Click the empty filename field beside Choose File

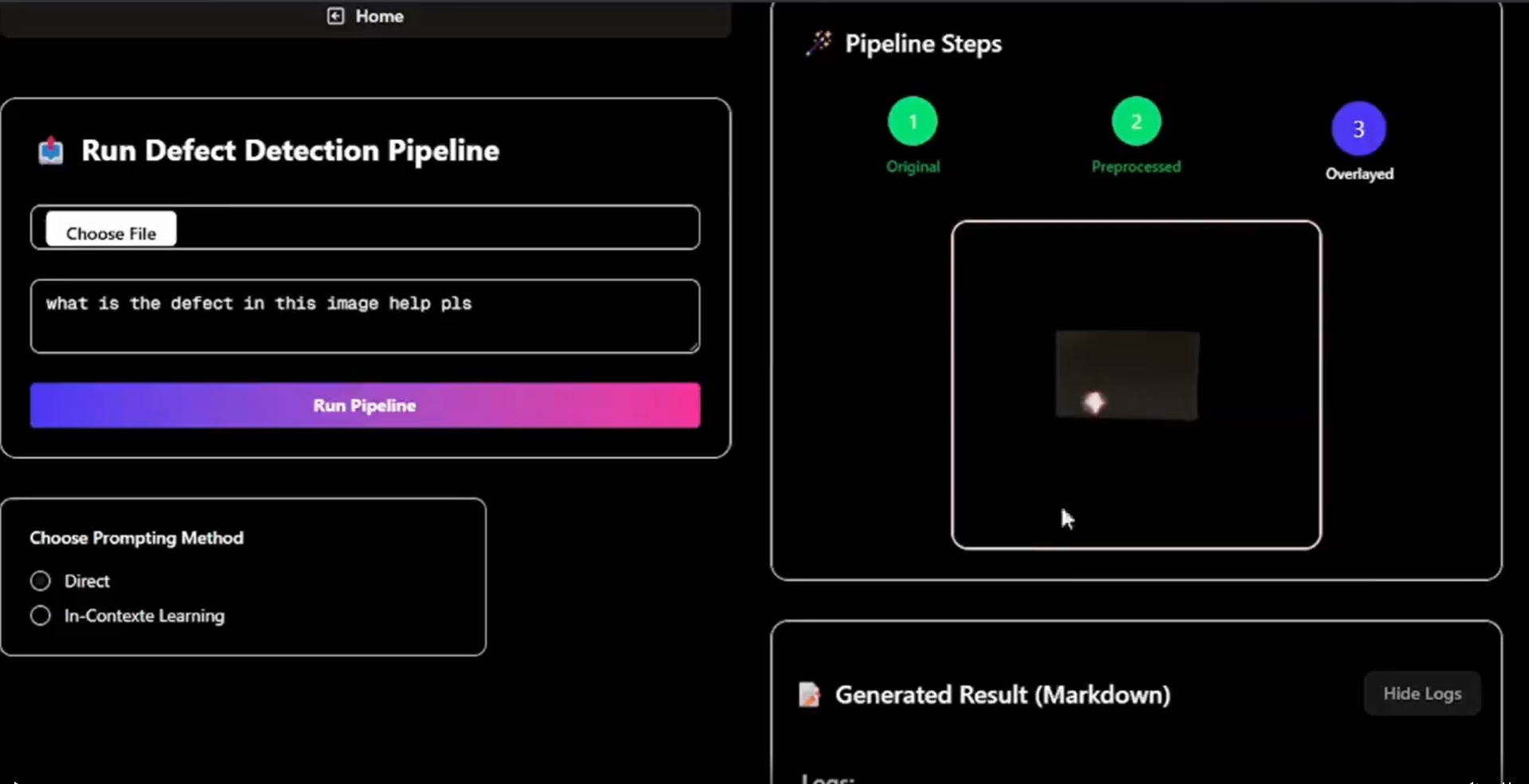click(x=438, y=229)
